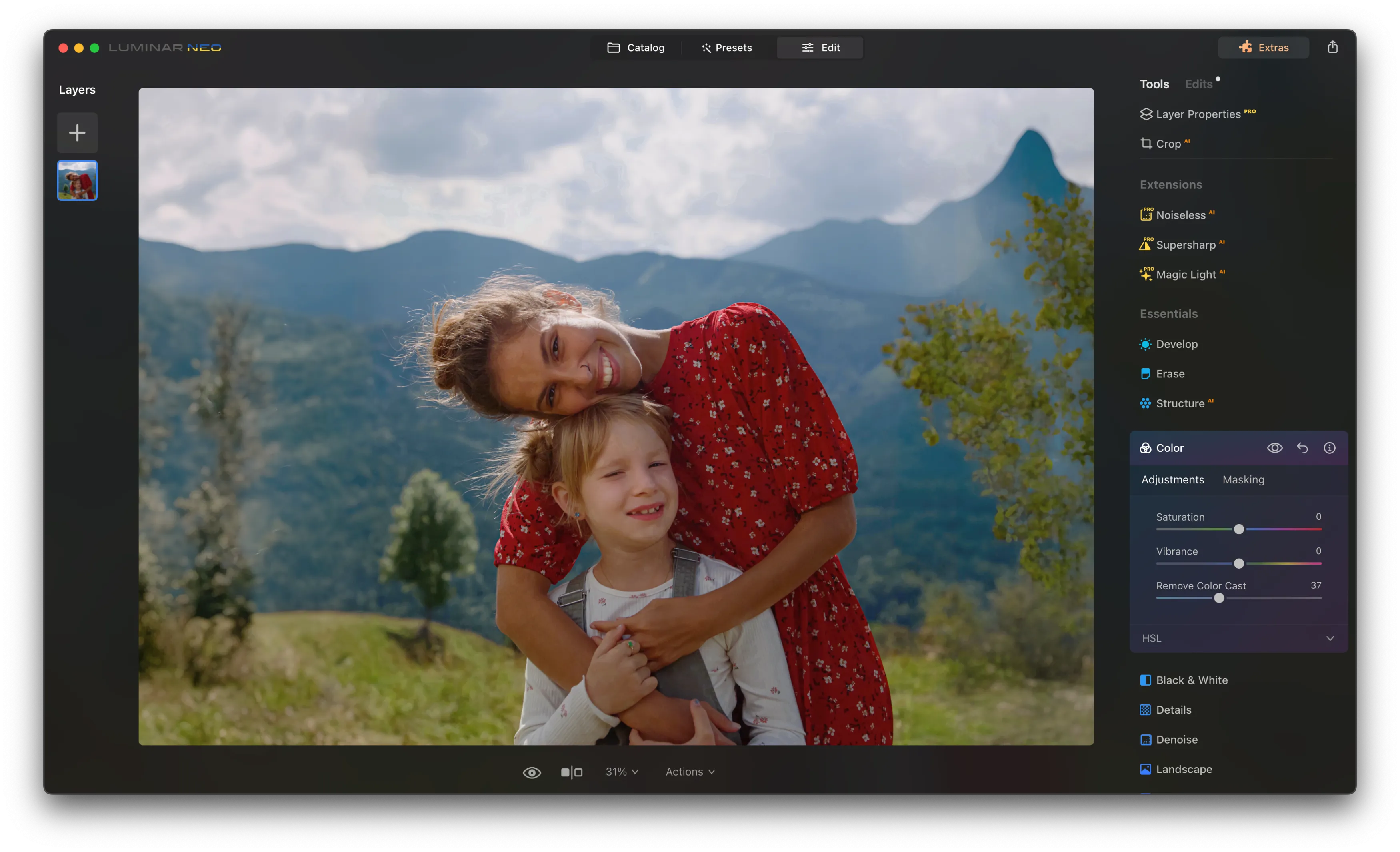Open the Structure AI tool

(x=1180, y=403)
